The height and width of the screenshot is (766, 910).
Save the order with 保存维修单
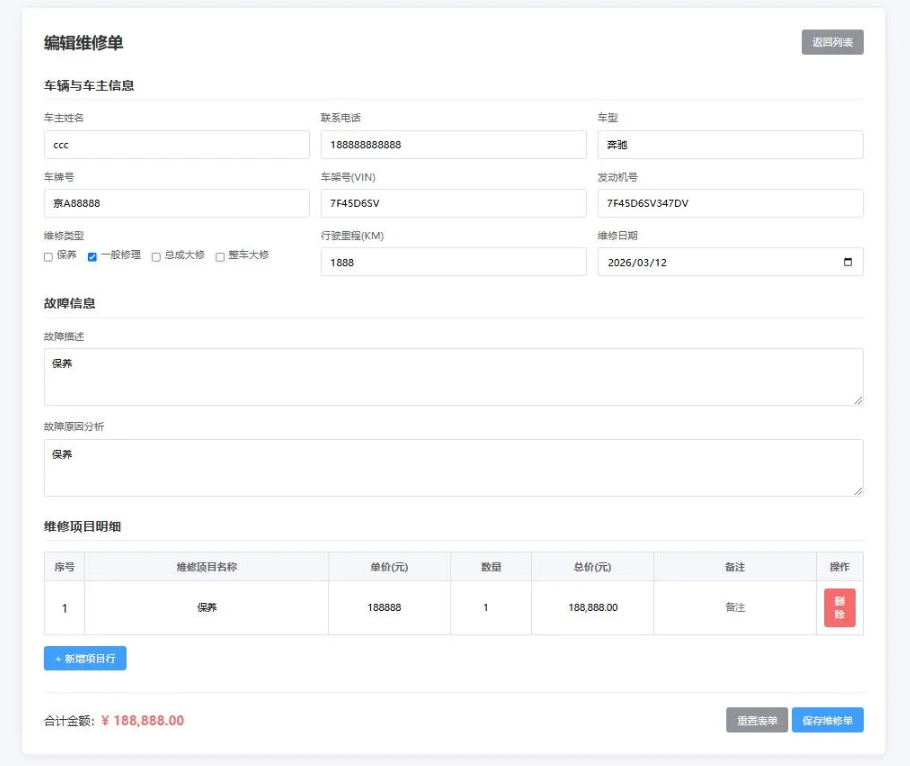coord(827,721)
